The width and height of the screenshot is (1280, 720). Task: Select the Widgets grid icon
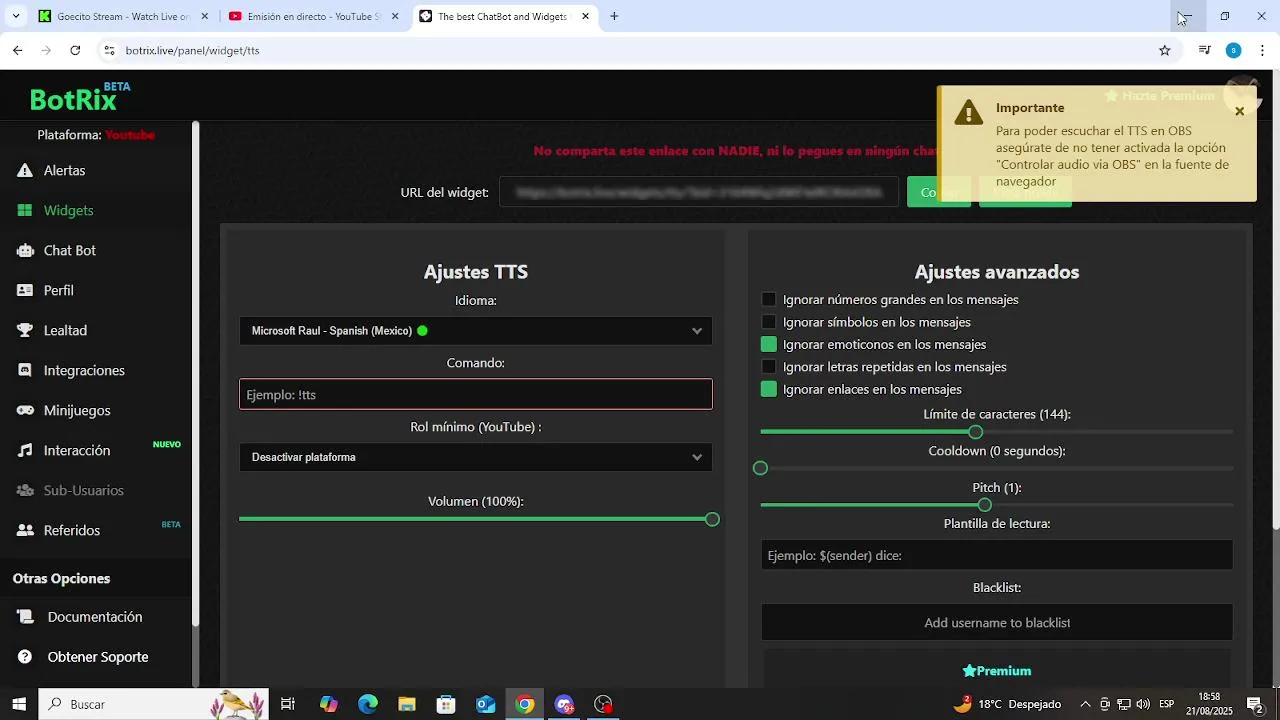(x=25, y=211)
